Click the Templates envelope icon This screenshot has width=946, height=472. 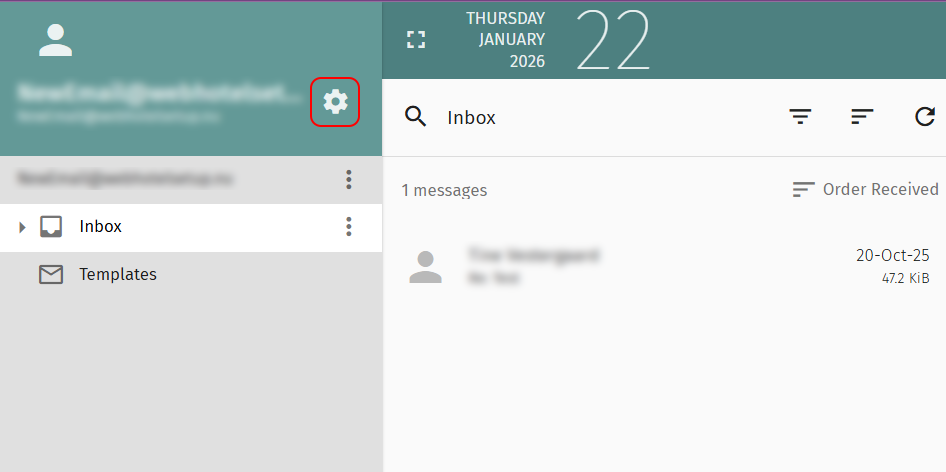[x=51, y=275]
